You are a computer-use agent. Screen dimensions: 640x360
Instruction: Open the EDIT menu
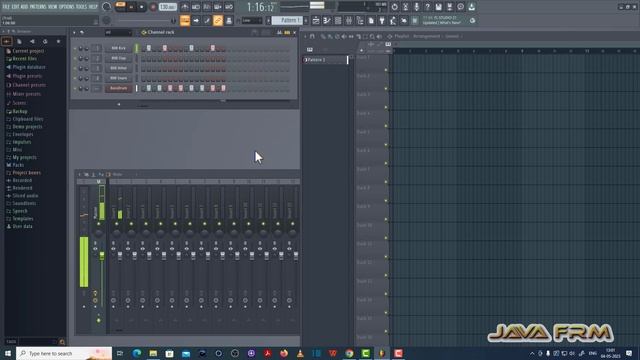coord(15,7)
